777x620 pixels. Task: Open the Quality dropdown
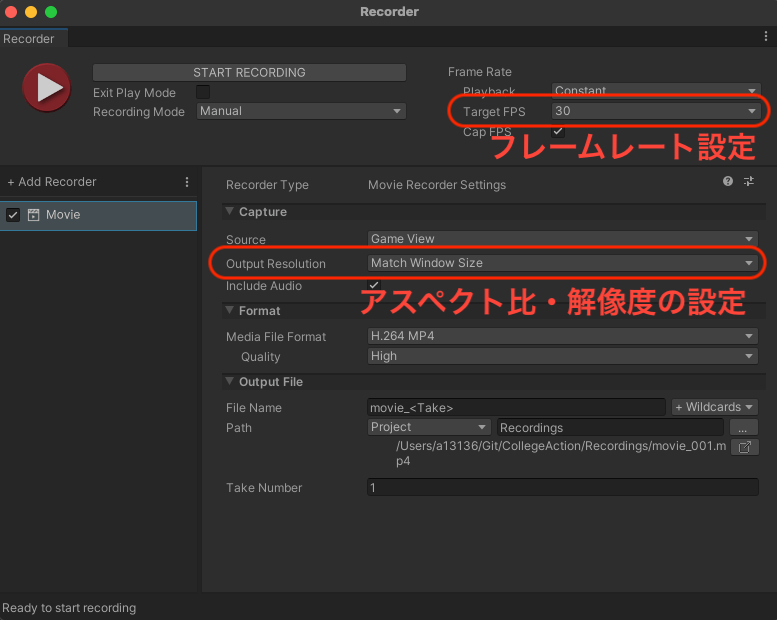562,356
